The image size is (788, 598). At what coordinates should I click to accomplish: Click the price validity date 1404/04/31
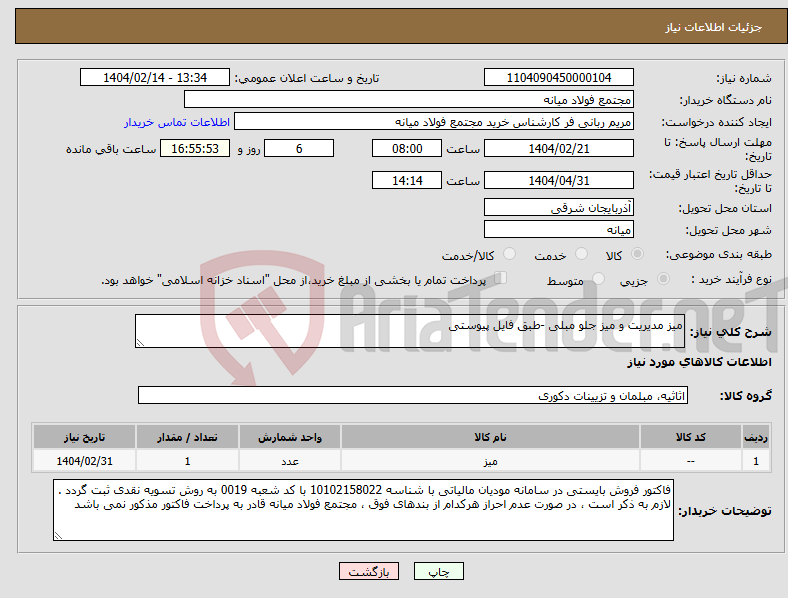pos(558,180)
